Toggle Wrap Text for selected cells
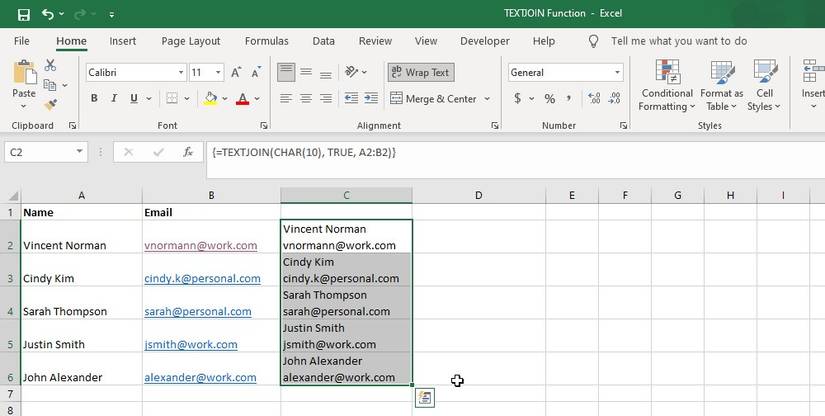This screenshot has height=416, width=825. (x=420, y=72)
